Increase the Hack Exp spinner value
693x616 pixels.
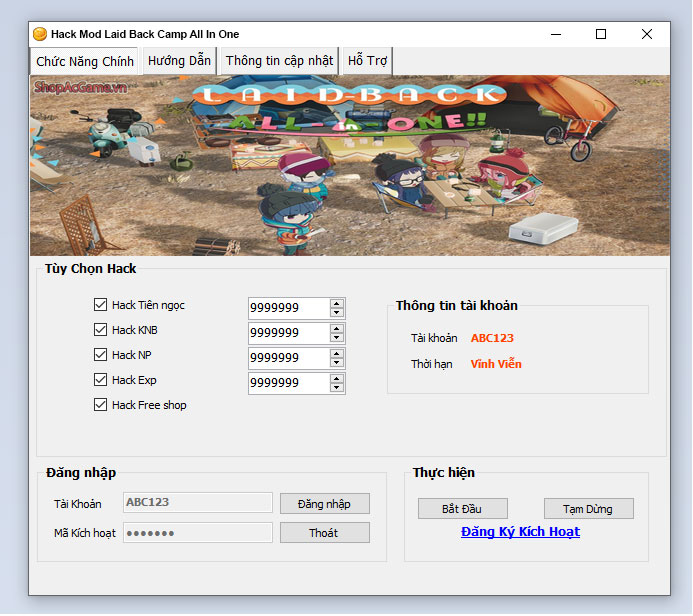point(337,379)
